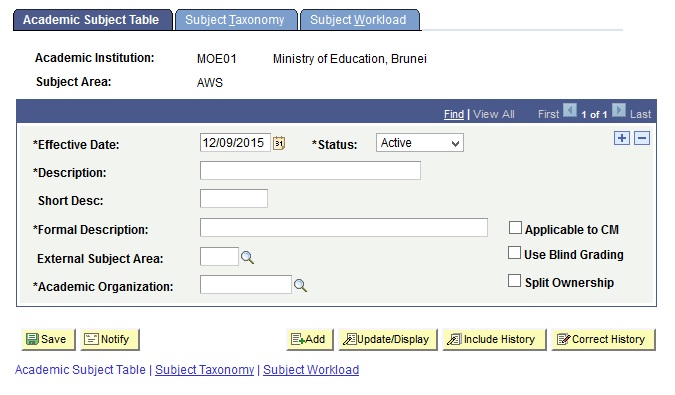Click the Save button with disk icon
This screenshot has height=395, width=675.
tap(48, 339)
